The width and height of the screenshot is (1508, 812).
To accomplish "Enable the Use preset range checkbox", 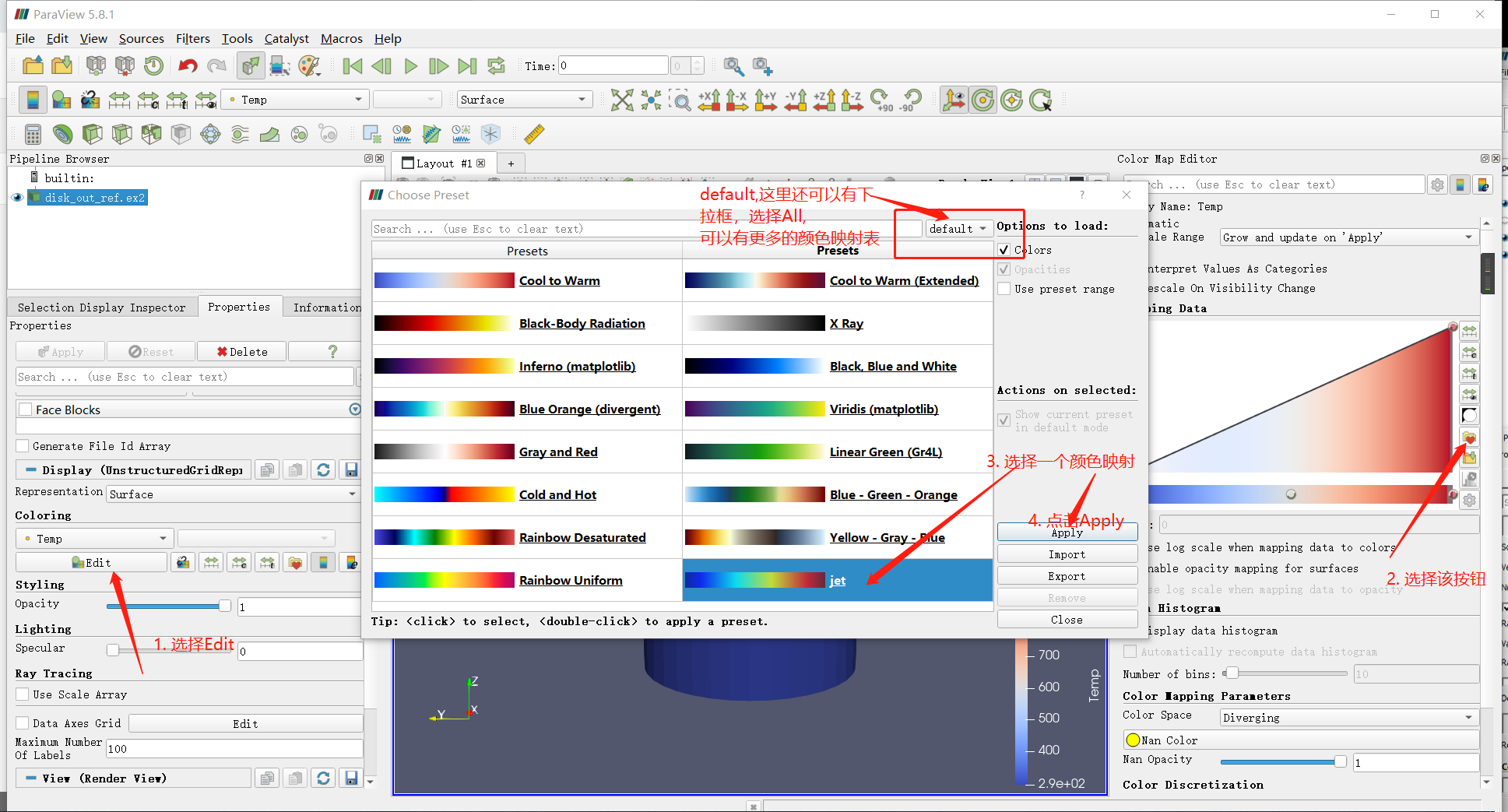I will click(x=1004, y=289).
